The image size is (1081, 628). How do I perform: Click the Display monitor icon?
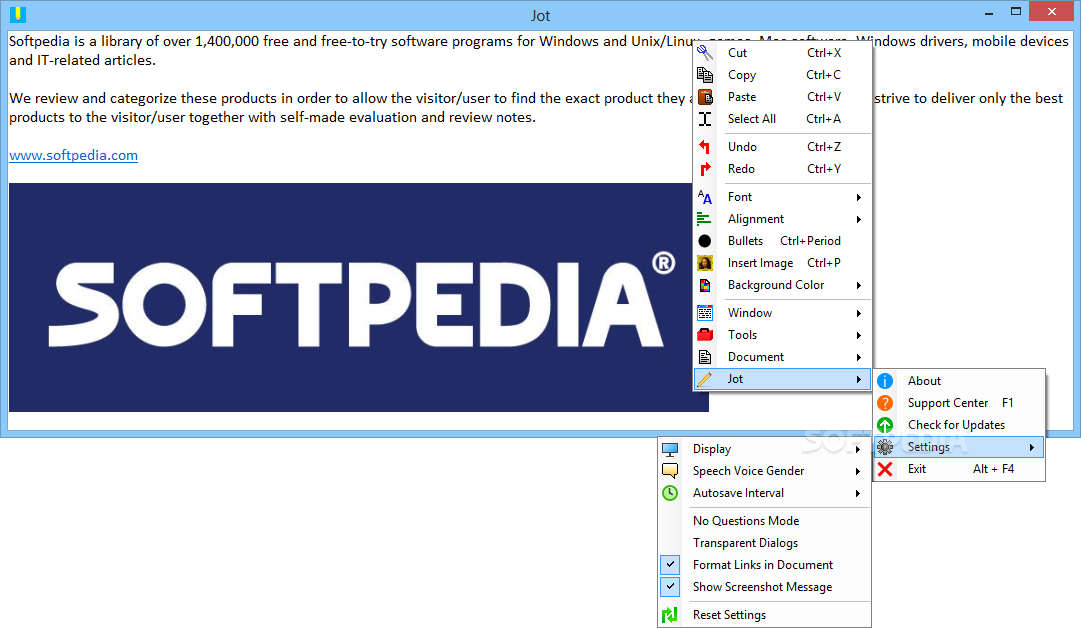[x=670, y=449]
